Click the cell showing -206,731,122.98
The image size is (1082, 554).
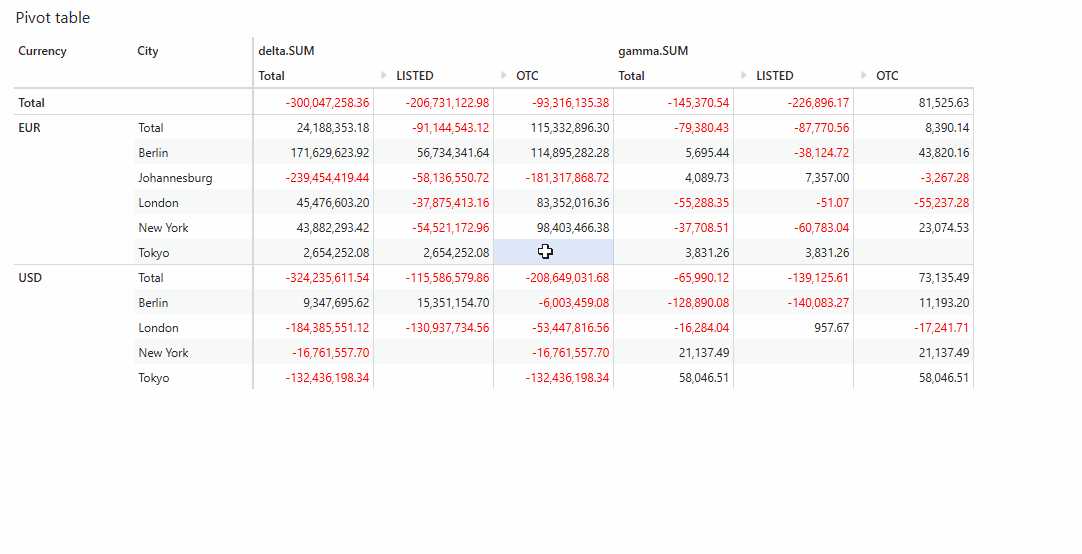(x=433, y=103)
